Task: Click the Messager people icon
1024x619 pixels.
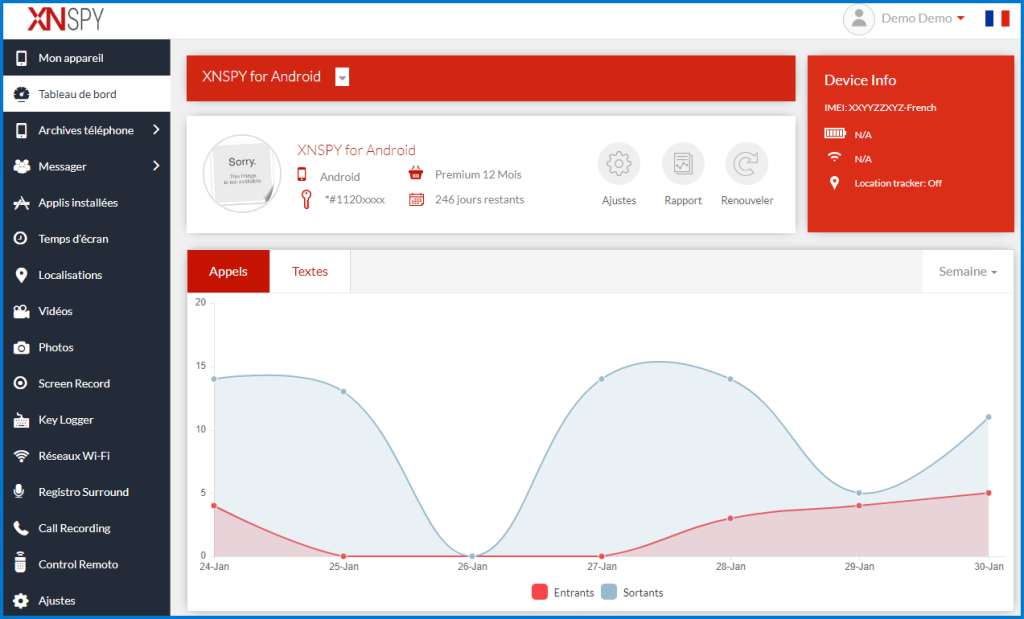Action: (x=22, y=167)
